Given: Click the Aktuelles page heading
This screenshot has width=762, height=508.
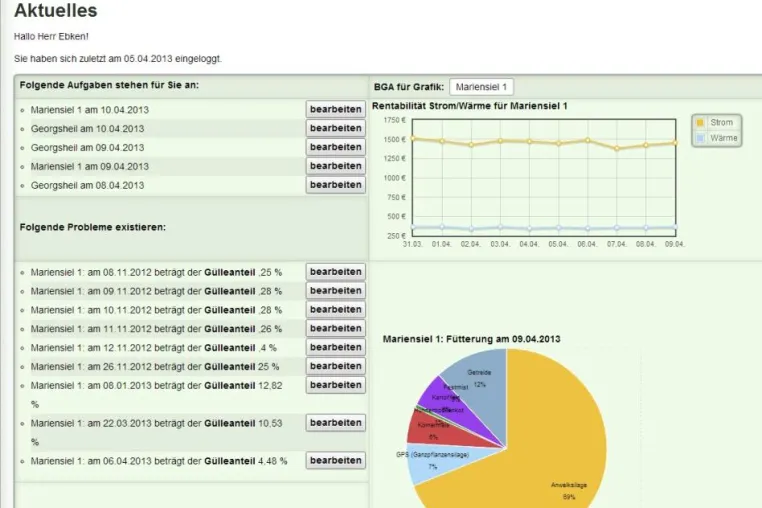Looking at the screenshot, I should tap(56, 10).
